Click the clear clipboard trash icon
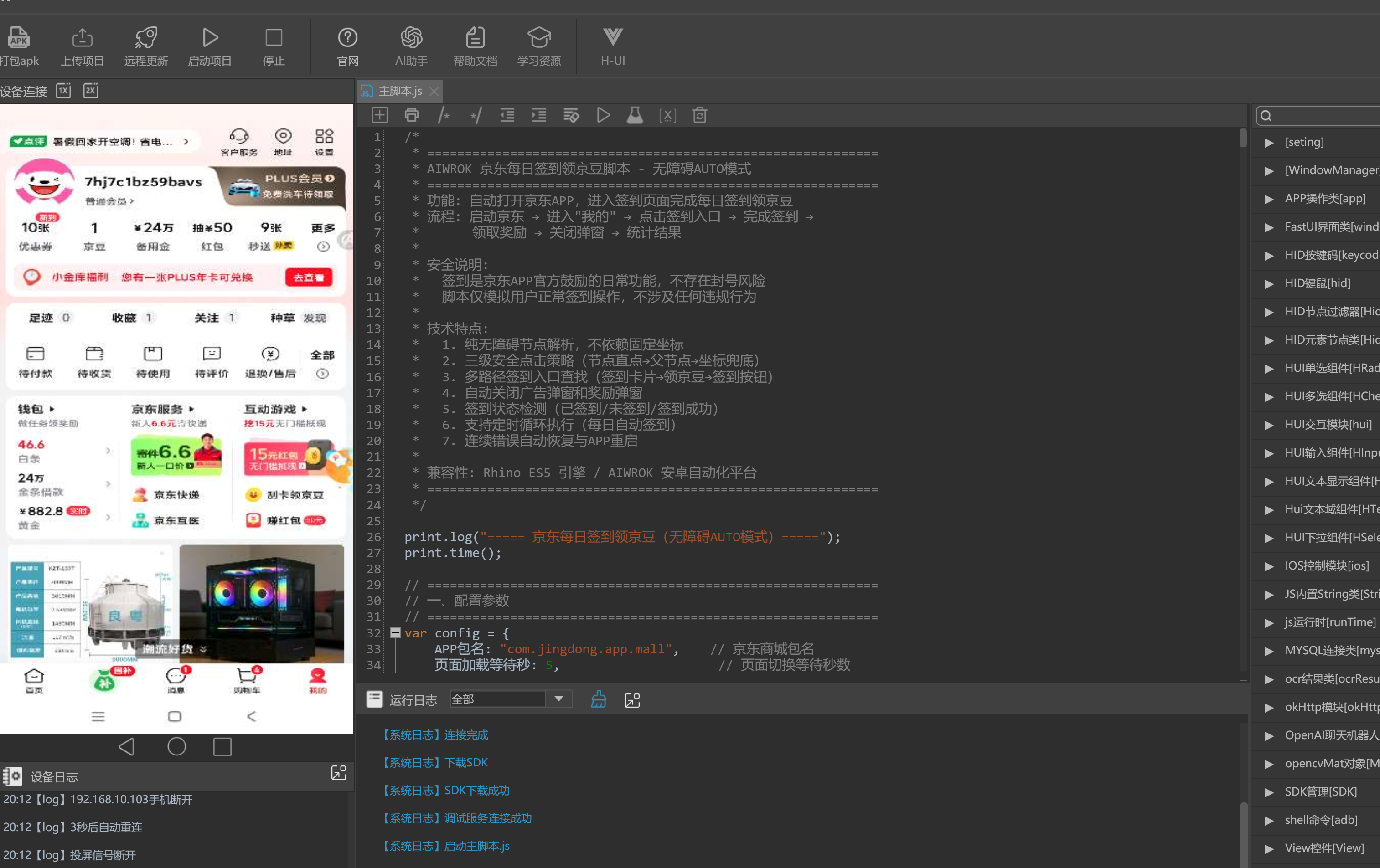This screenshot has width=1380, height=868. pos(699,115)
